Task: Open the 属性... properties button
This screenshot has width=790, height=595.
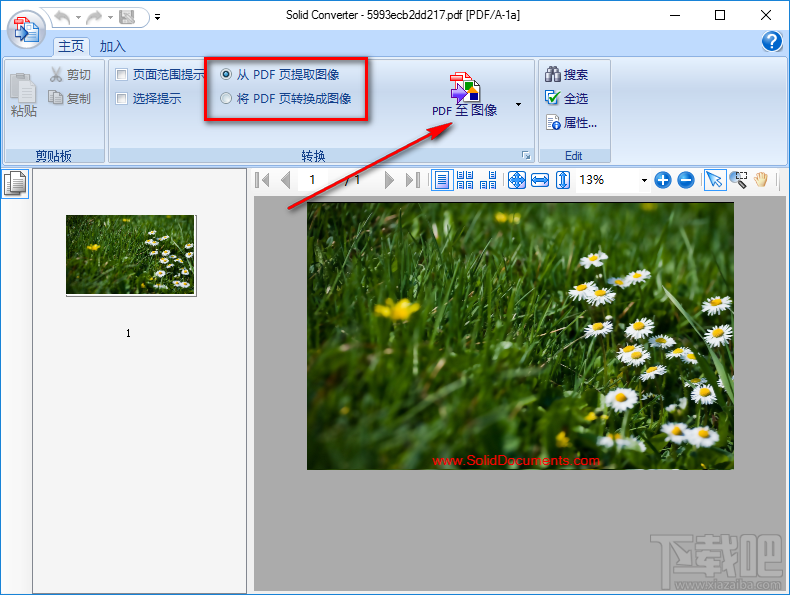Action: (x=571, y=122)
